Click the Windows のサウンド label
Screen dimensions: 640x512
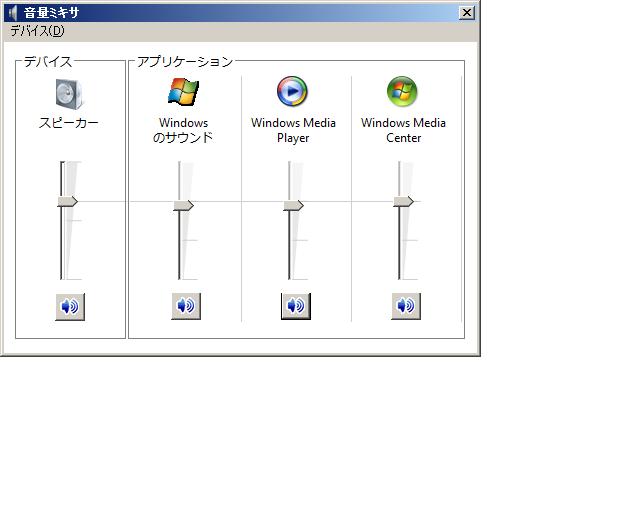[183, 130]
